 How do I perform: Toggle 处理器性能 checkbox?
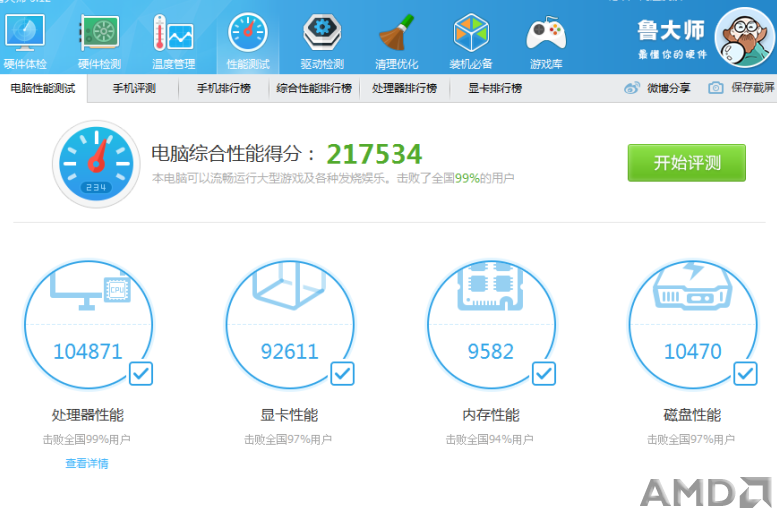click(141, 374)
